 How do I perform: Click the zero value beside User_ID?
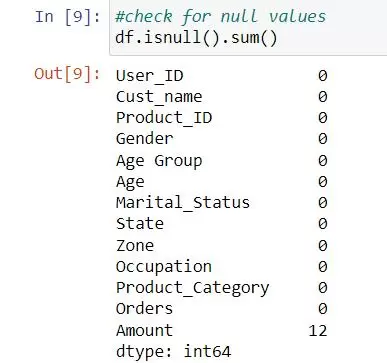pos(322,76)
